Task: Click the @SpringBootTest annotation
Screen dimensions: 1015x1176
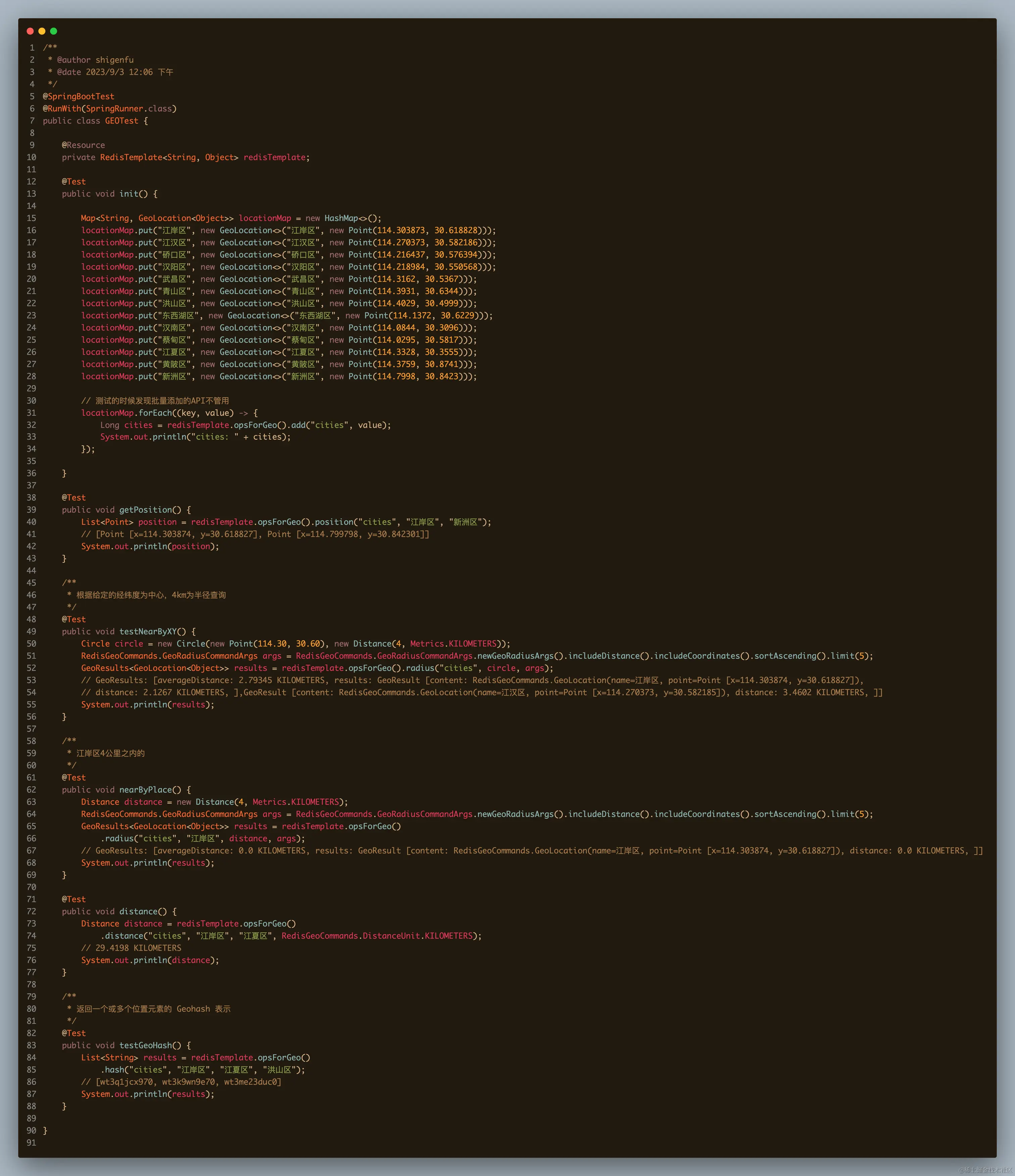Action: click(78, 96)
